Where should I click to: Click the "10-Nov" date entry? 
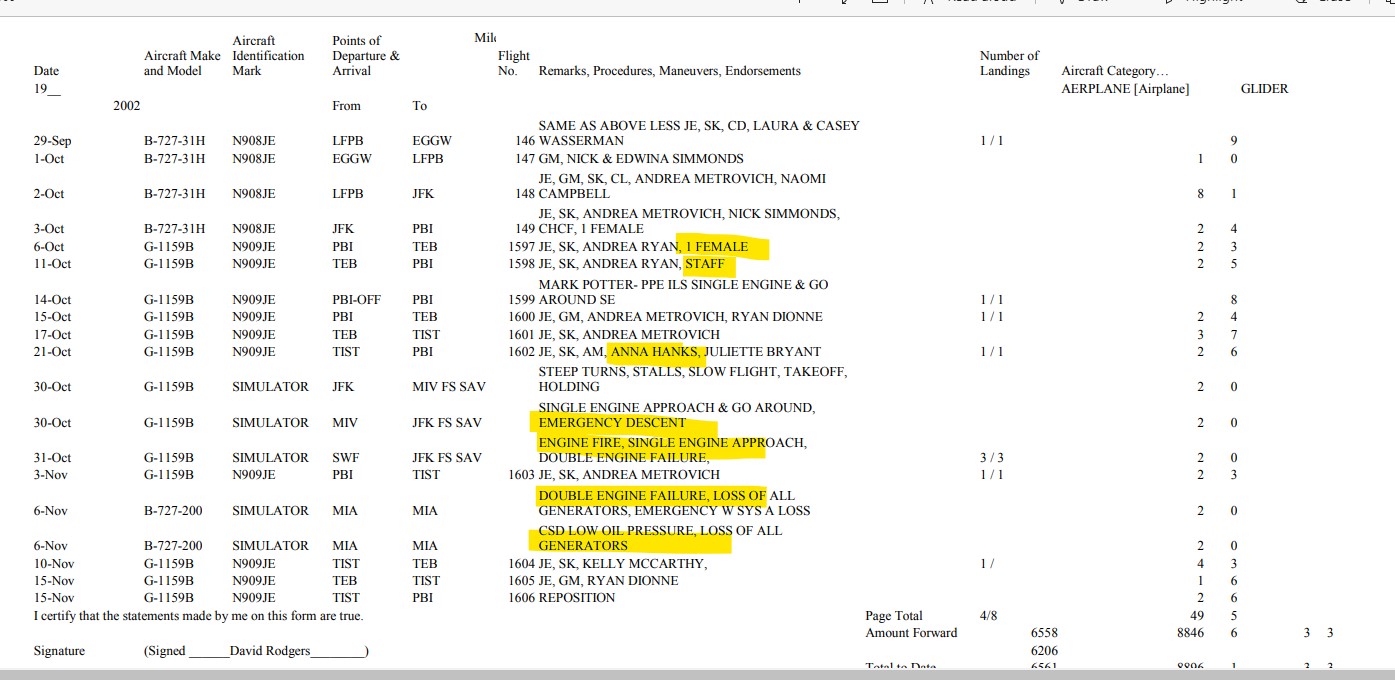pos(54,564)
